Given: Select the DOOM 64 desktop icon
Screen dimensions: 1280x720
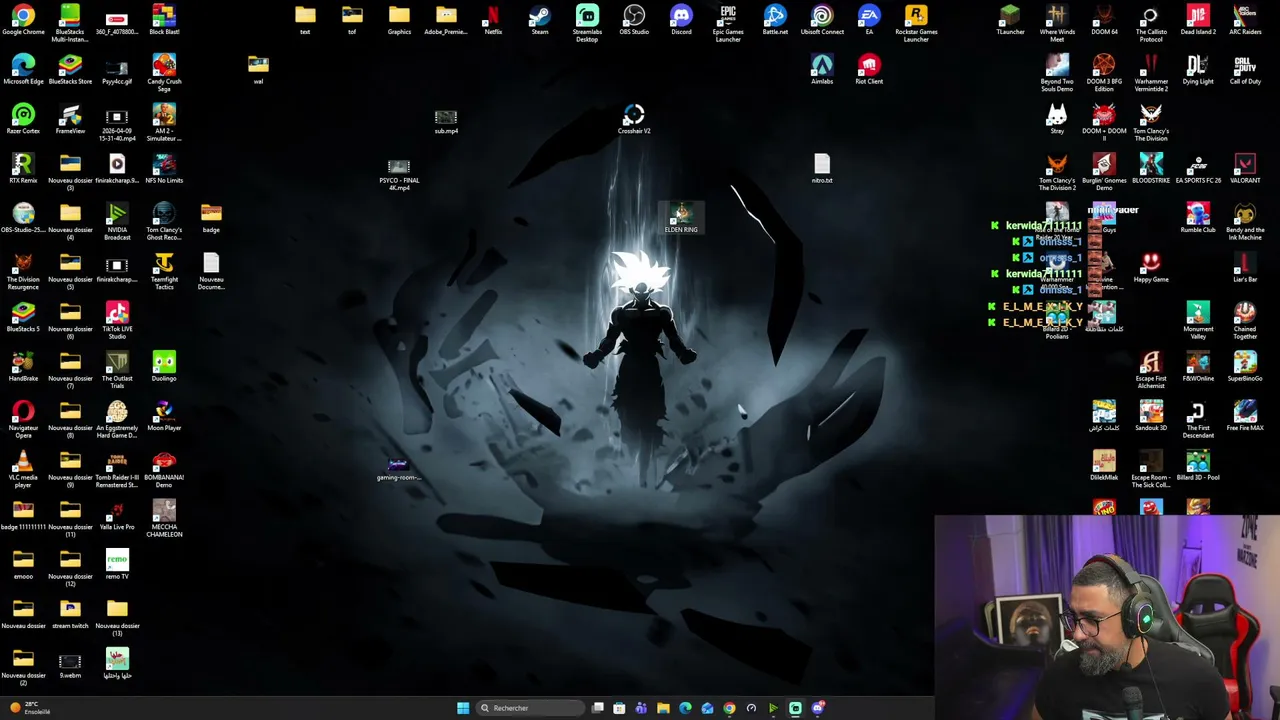Looking at the screenshot, I should 1104,20.
